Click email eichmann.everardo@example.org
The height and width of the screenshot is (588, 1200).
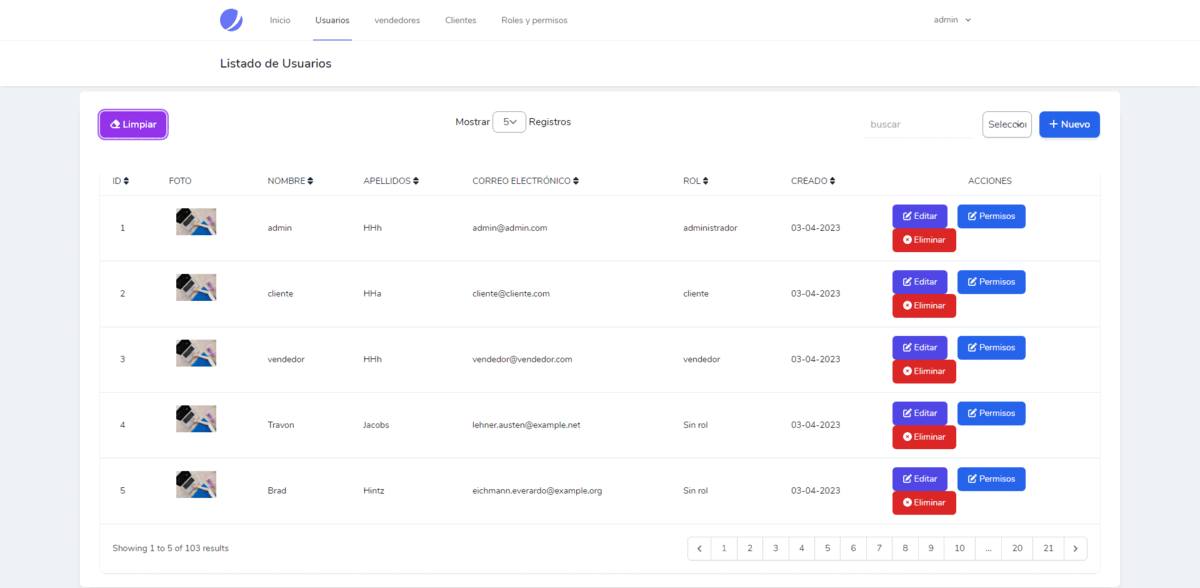click(537, 491)
